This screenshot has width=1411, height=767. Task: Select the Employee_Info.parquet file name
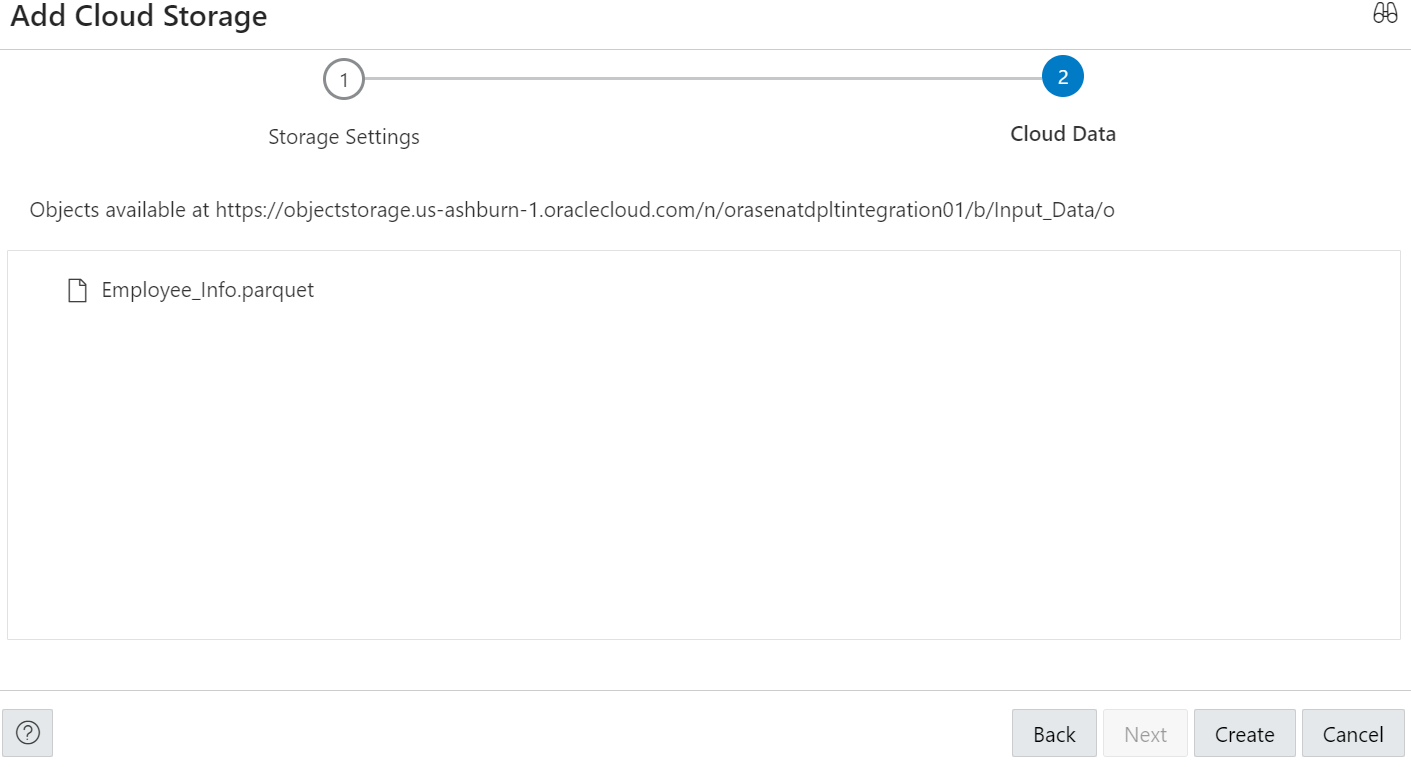[208, 290]
